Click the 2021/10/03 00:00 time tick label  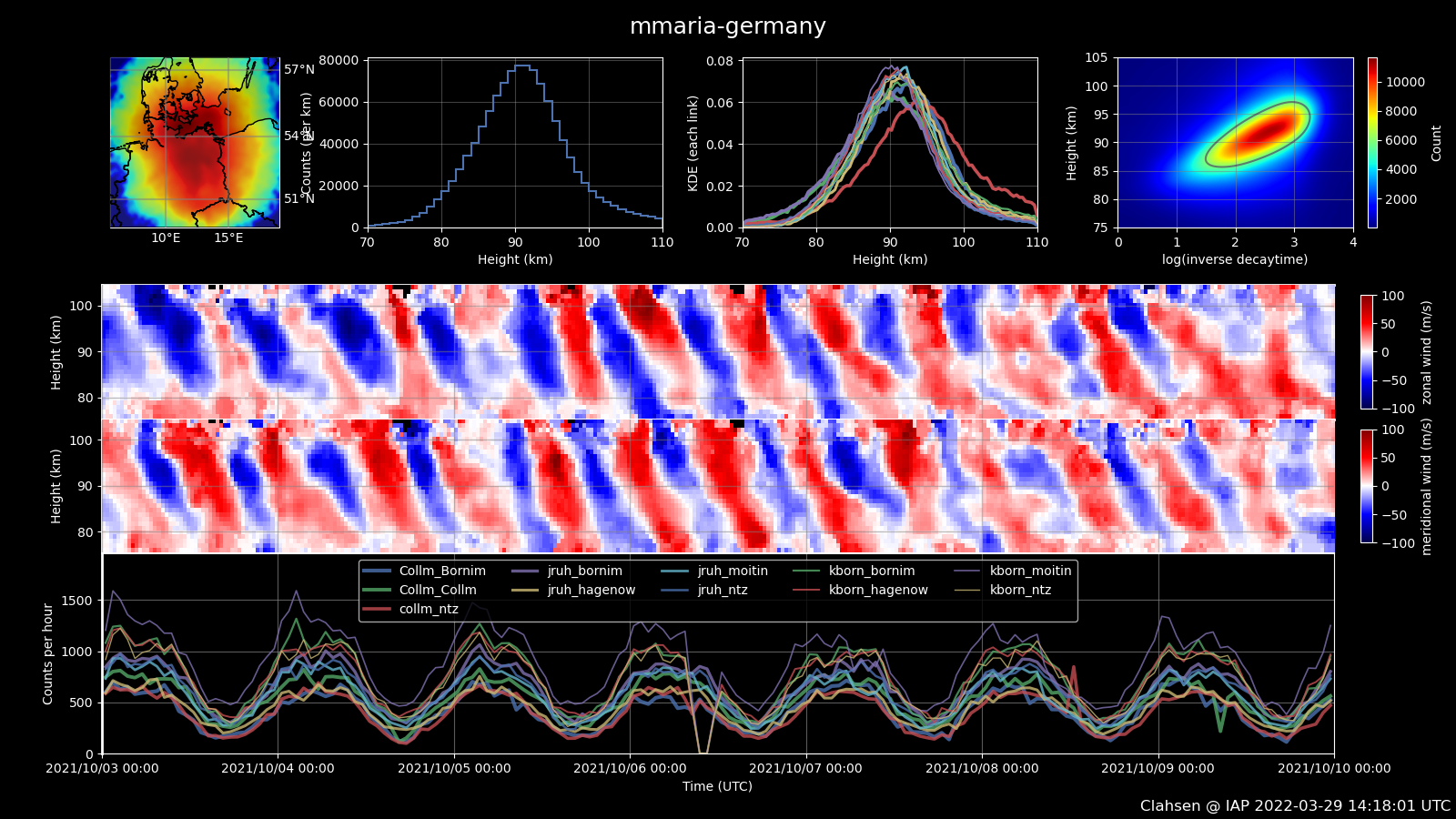[x=102, y=768]
